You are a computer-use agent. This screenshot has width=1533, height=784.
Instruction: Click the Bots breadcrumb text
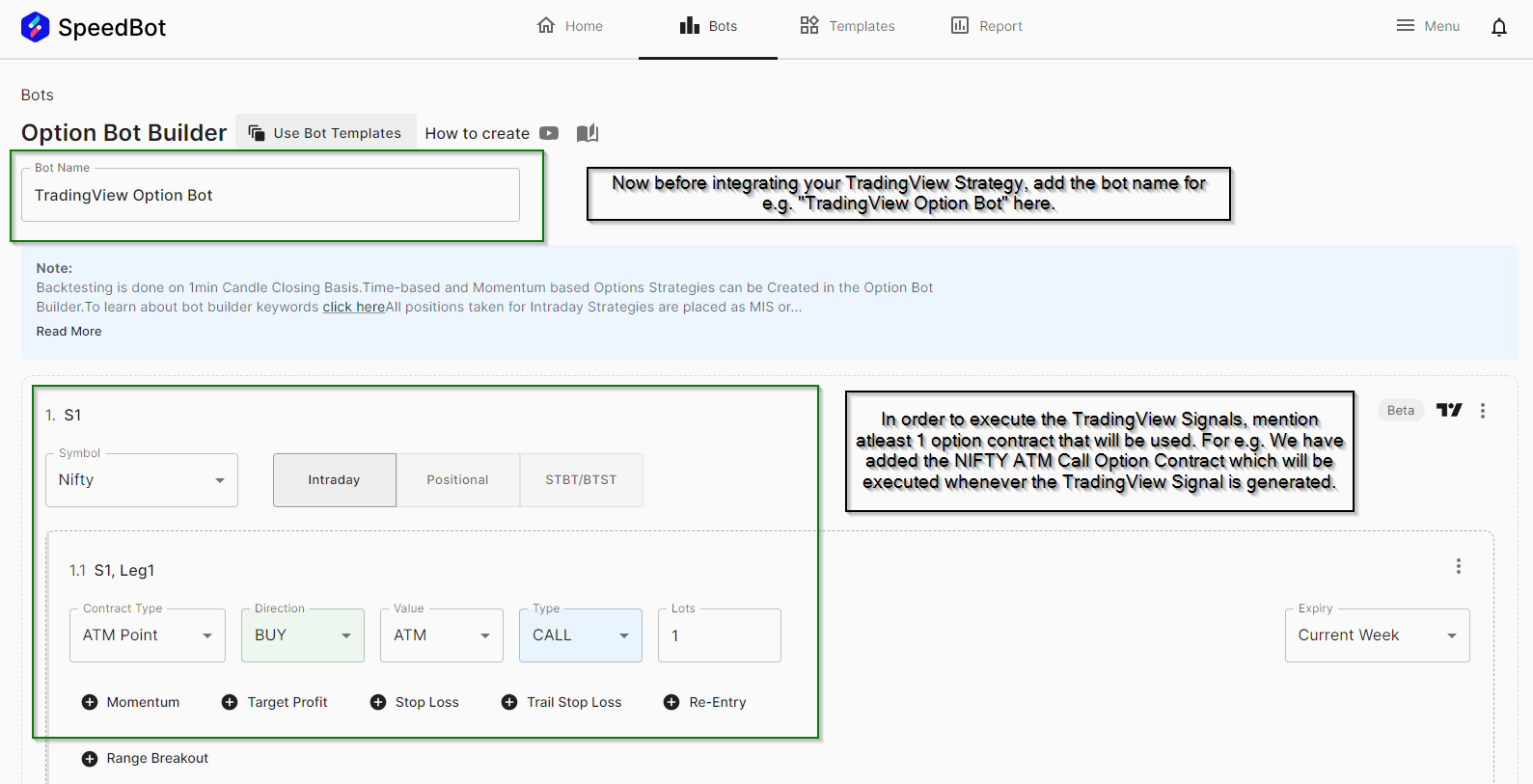38,95
